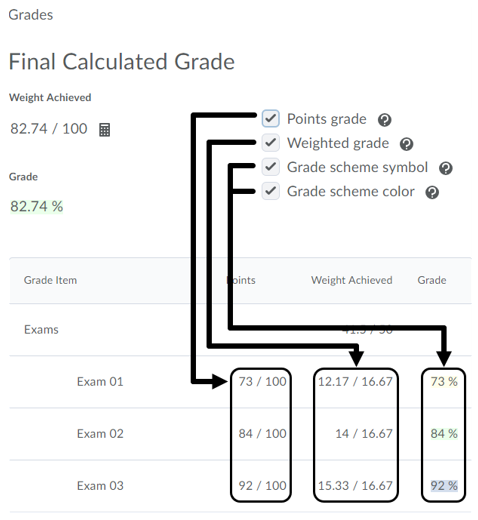Click the Weight Achieved column header
The width and height of the screenshot is (478, 520).
click(352, 280)
